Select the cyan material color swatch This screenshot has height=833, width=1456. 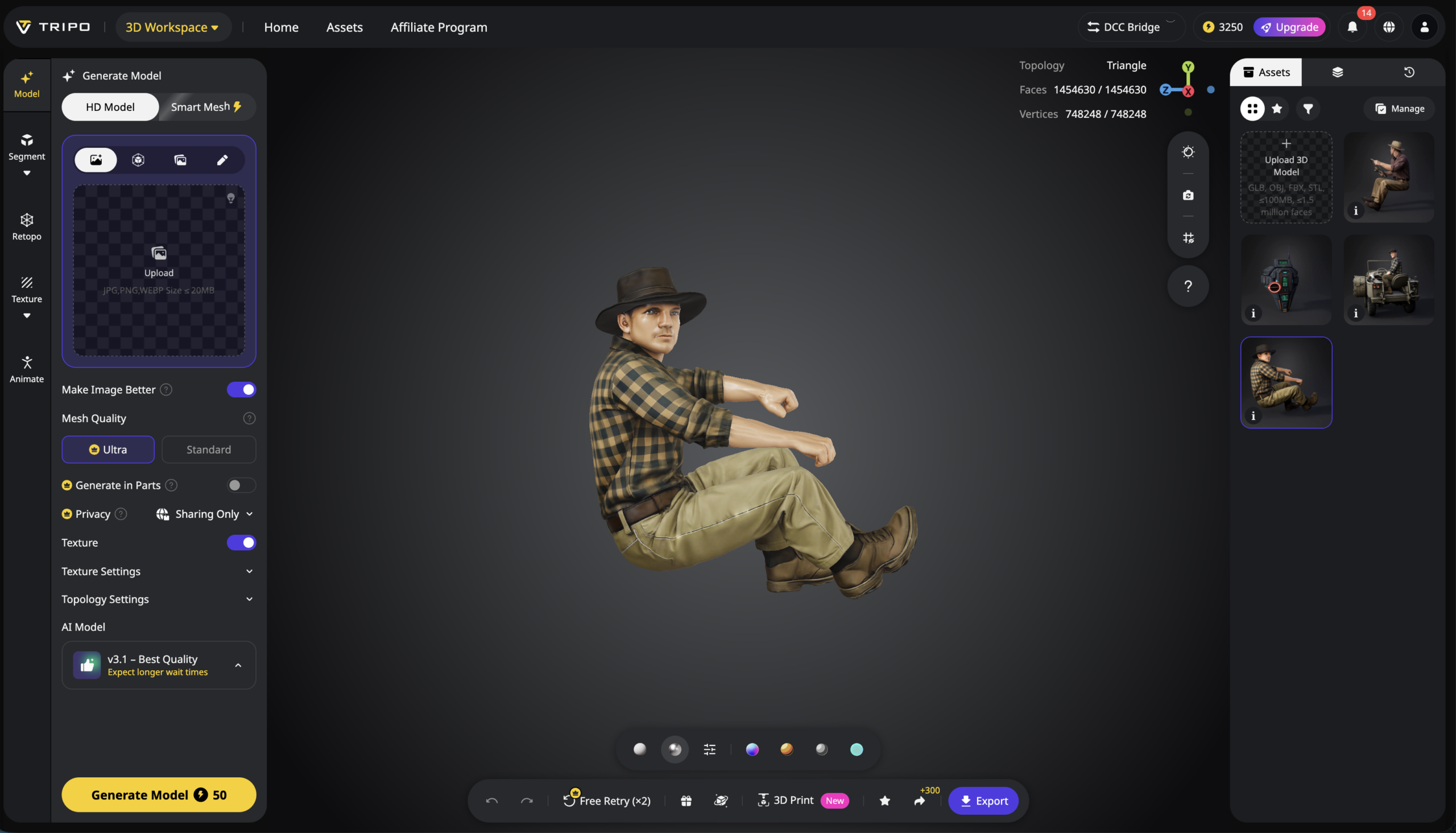[x=855, y=749]
